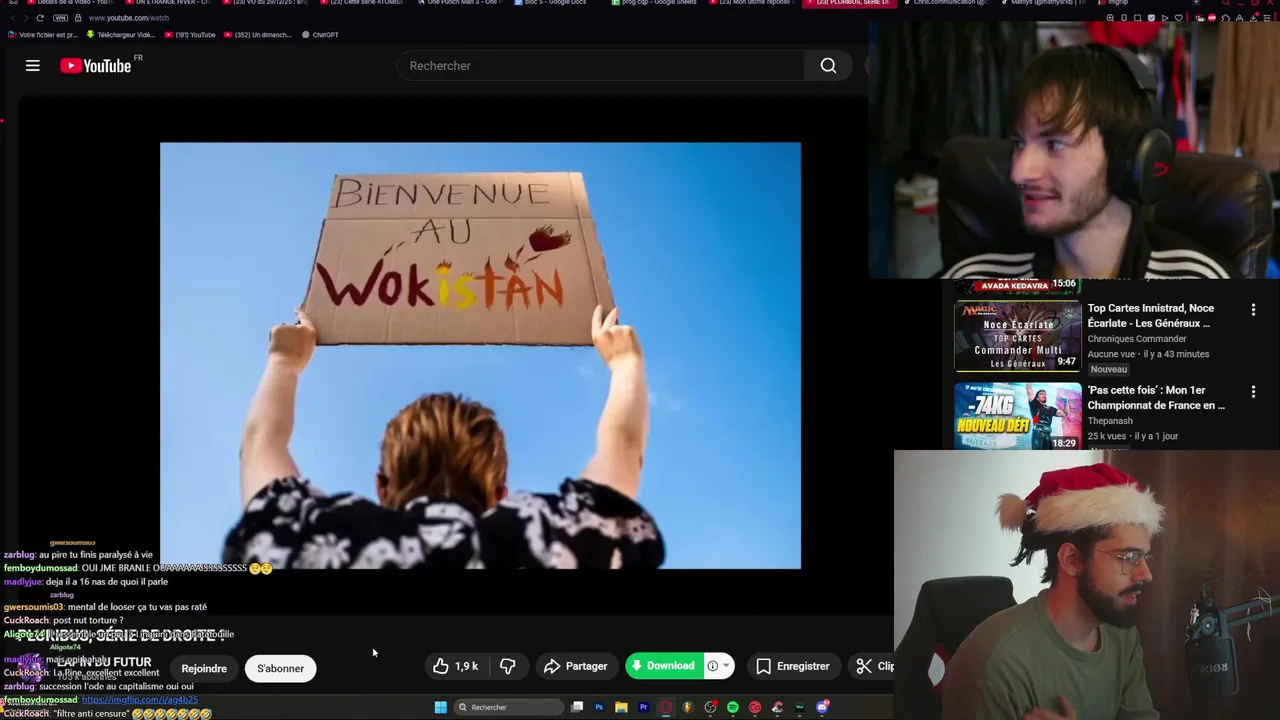Open a new browser tab with plus button
The image size is (1280, 720).
[1196, 3]
